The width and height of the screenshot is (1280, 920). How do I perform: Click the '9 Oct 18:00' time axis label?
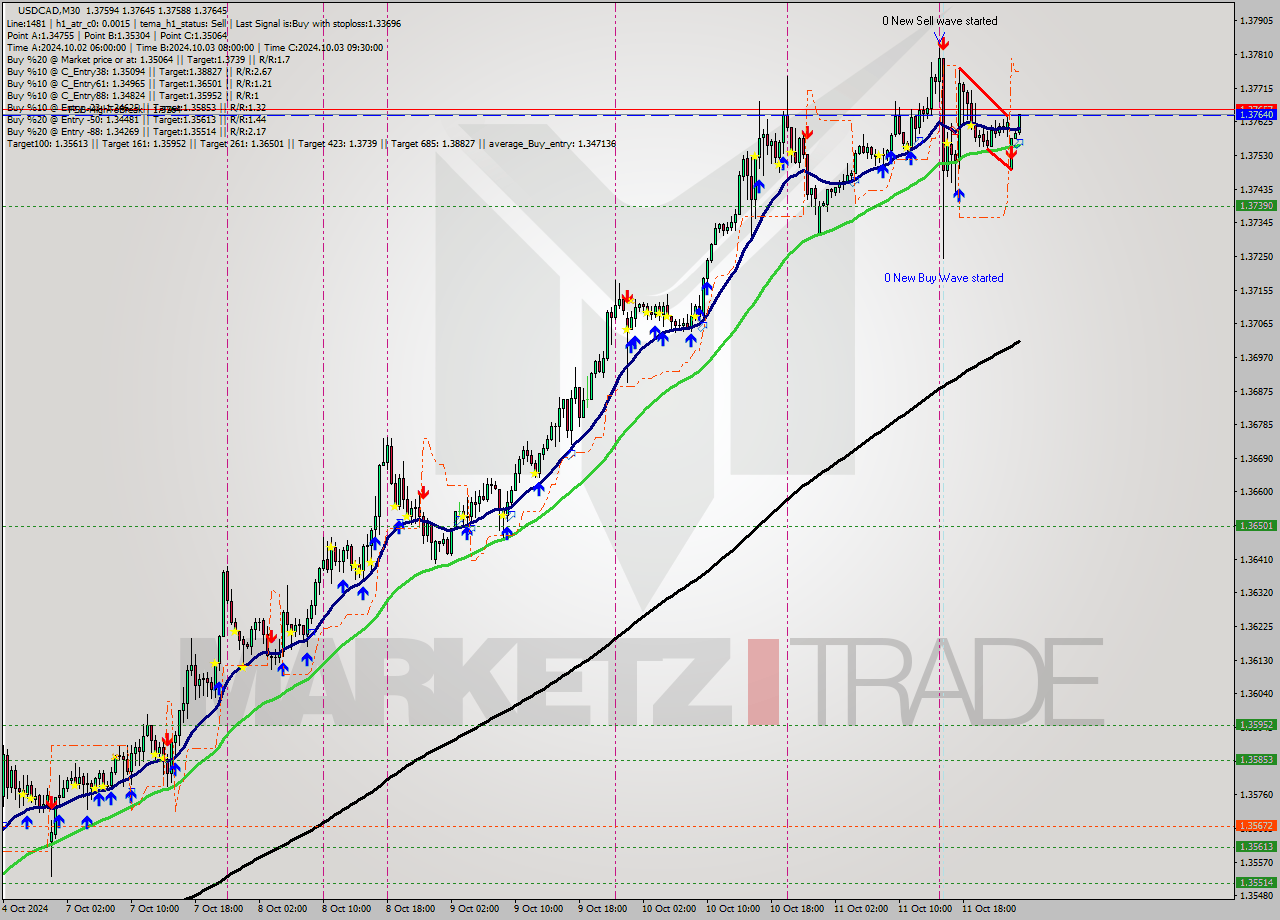point(605,909)
